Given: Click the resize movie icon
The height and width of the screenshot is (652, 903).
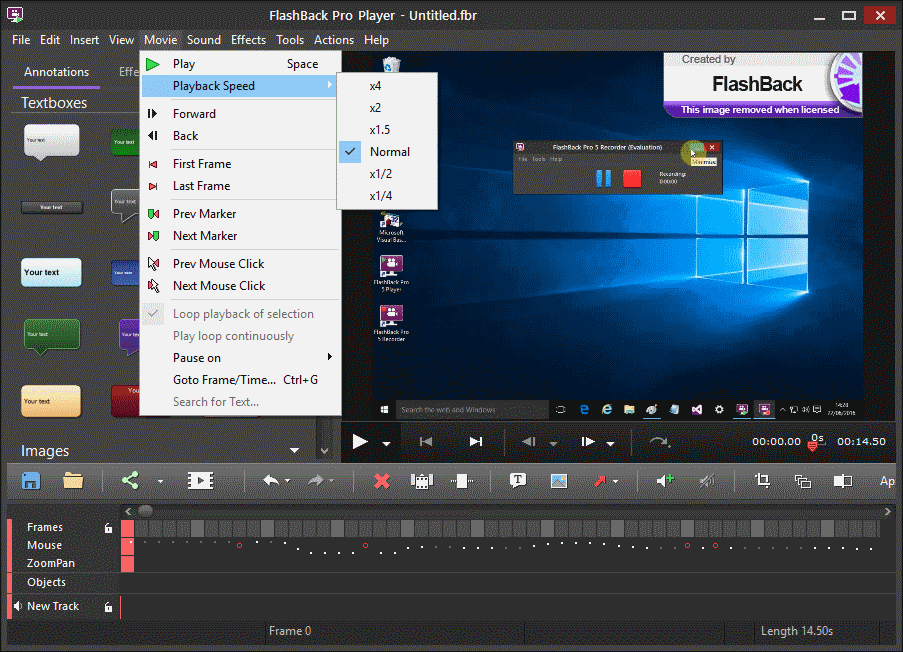Looking at the screenshot, I should click(803, 481).
